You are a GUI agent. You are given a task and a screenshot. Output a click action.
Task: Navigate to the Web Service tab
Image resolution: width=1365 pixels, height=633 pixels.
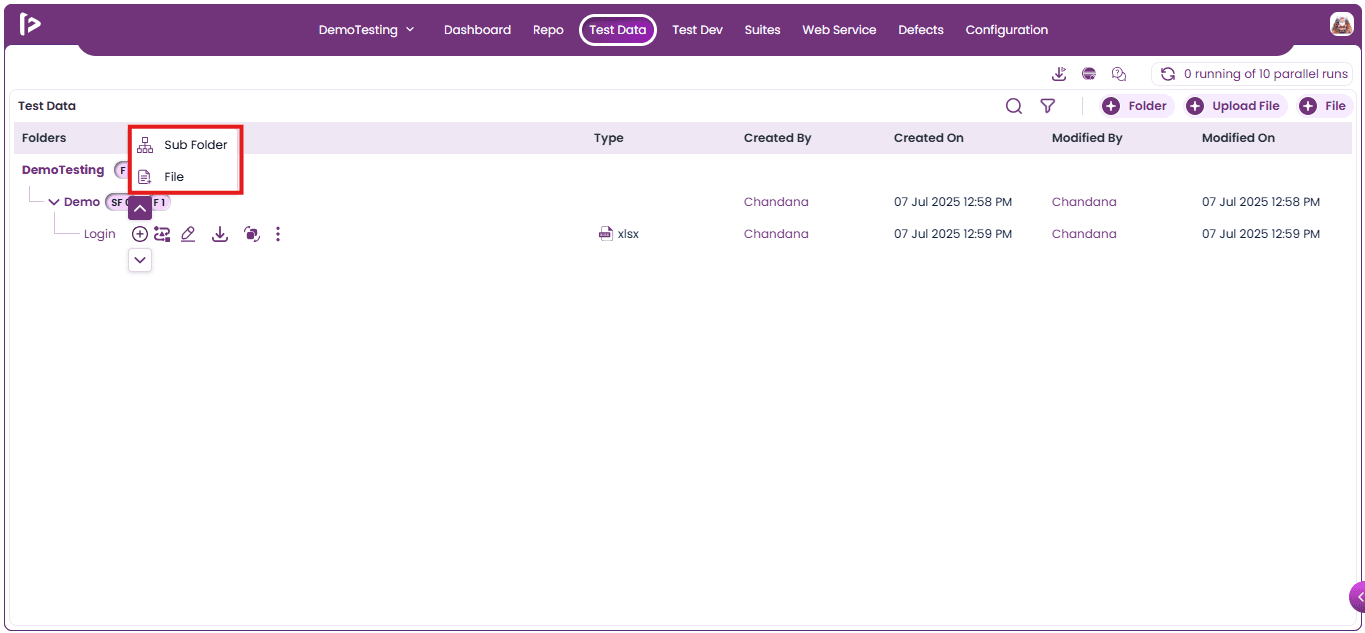click(x=839, y=30)
